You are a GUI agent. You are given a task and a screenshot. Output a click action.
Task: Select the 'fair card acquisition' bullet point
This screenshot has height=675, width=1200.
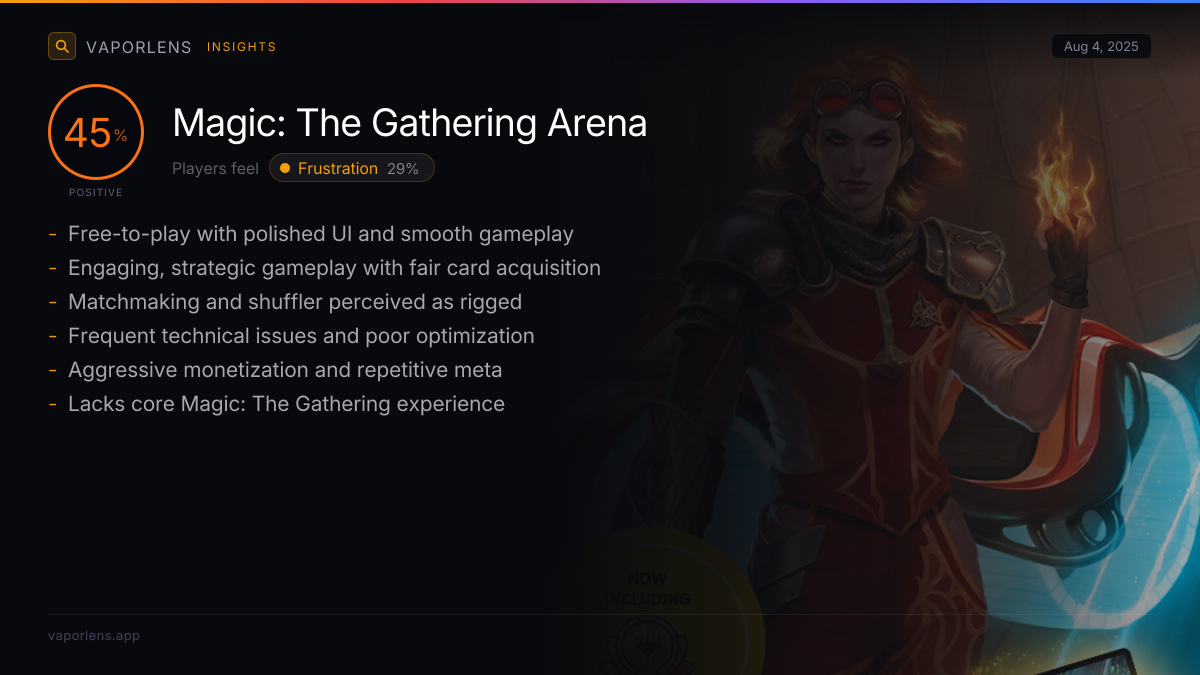click(334, 268)
